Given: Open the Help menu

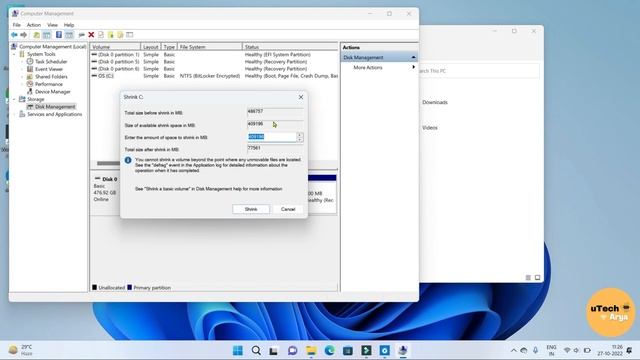Looking at the screenshot, I should [x=69, y=25].
